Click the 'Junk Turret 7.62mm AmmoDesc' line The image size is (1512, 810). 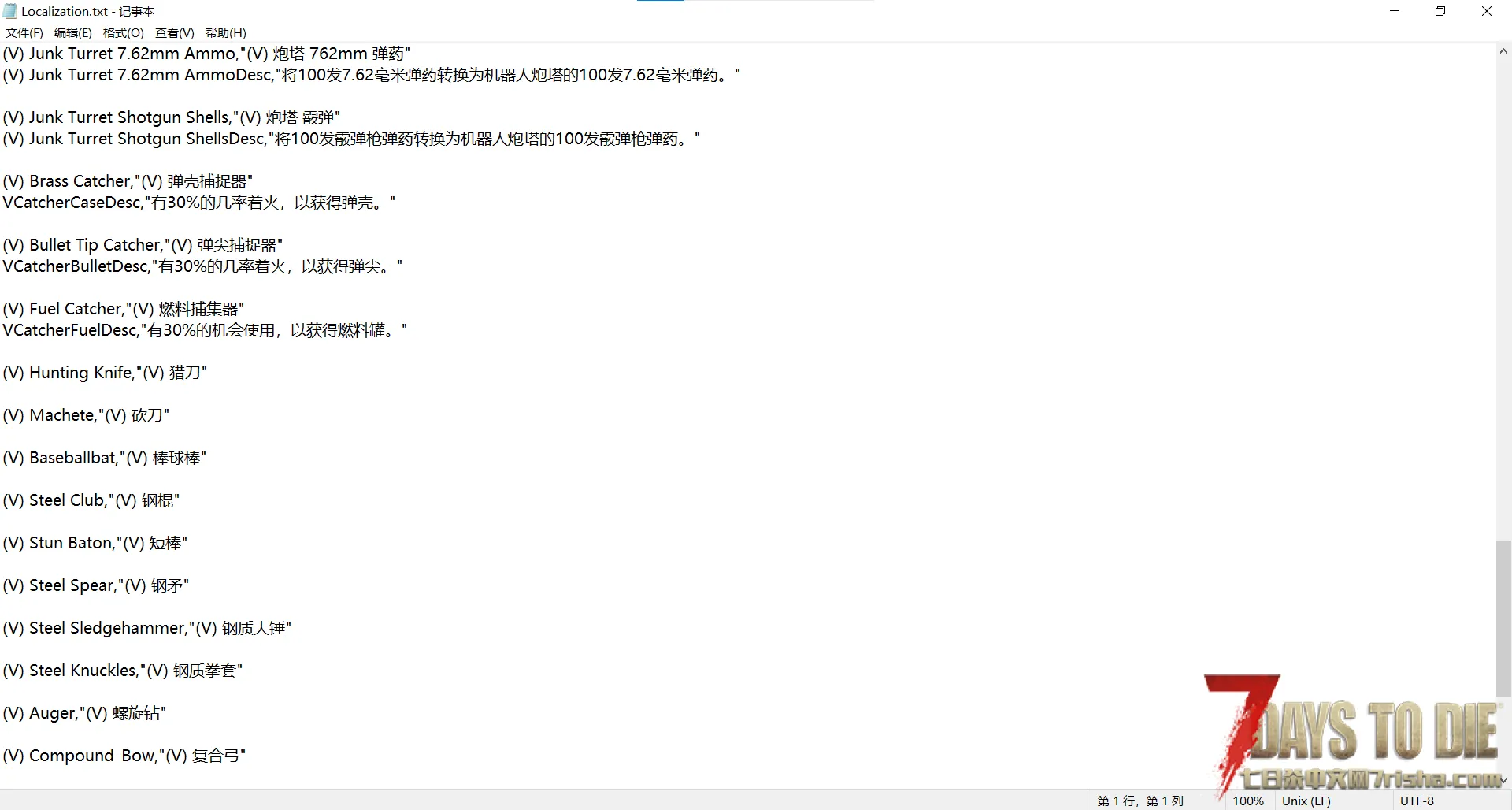click(x=372, y=75)
